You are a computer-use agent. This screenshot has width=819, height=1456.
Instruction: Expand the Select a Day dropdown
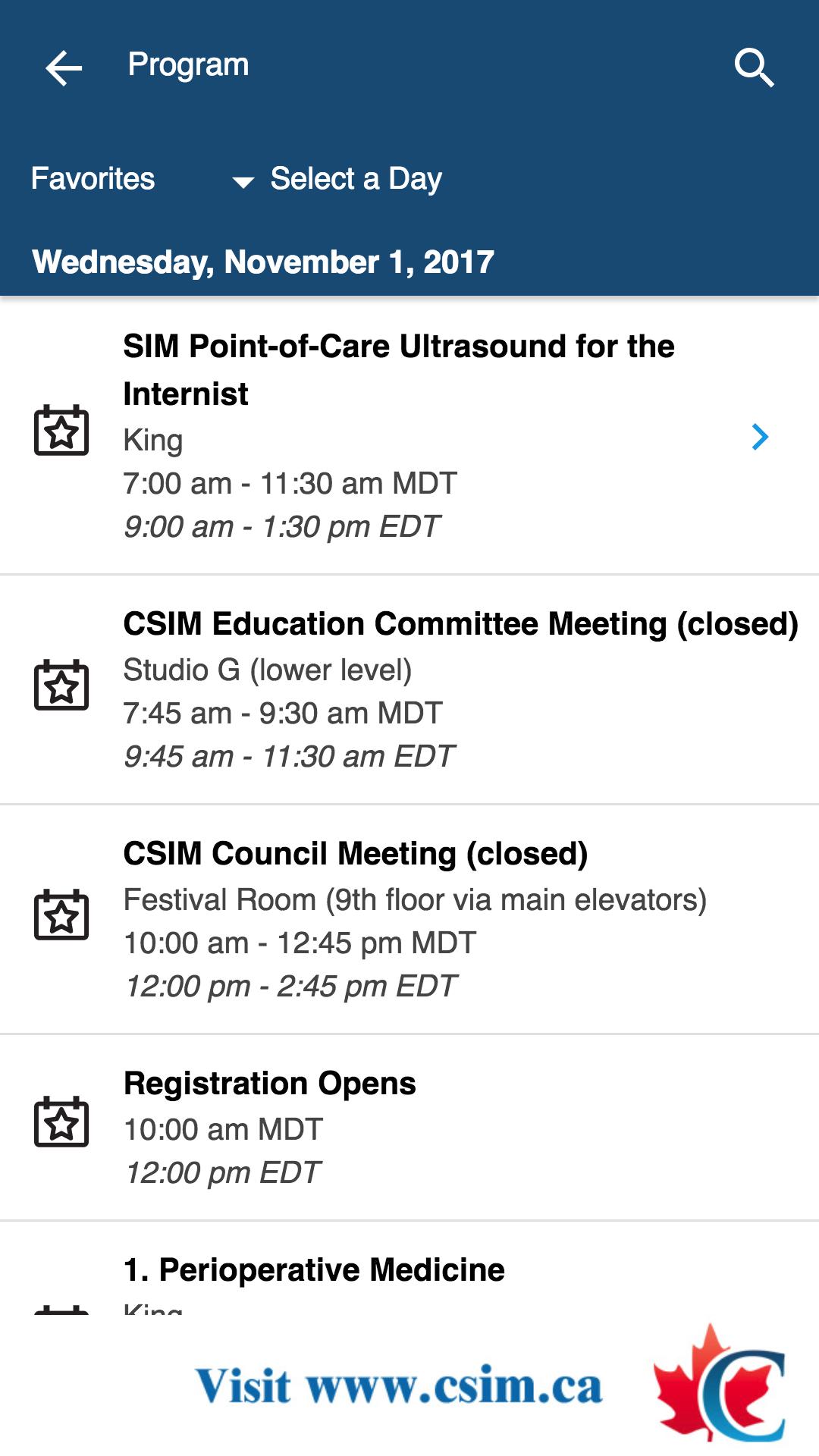(356, 179)
